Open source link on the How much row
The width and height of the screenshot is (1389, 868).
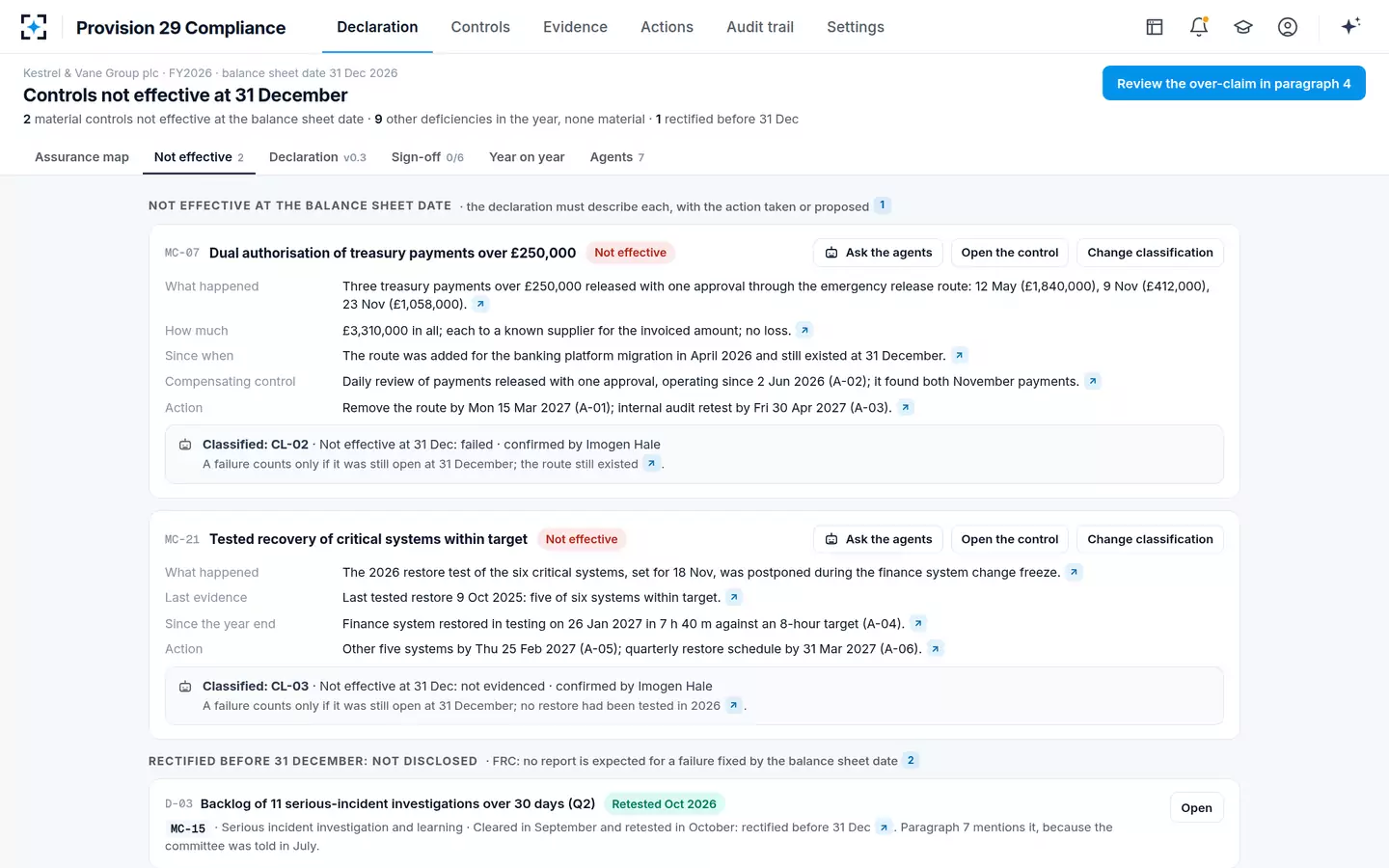804,331
